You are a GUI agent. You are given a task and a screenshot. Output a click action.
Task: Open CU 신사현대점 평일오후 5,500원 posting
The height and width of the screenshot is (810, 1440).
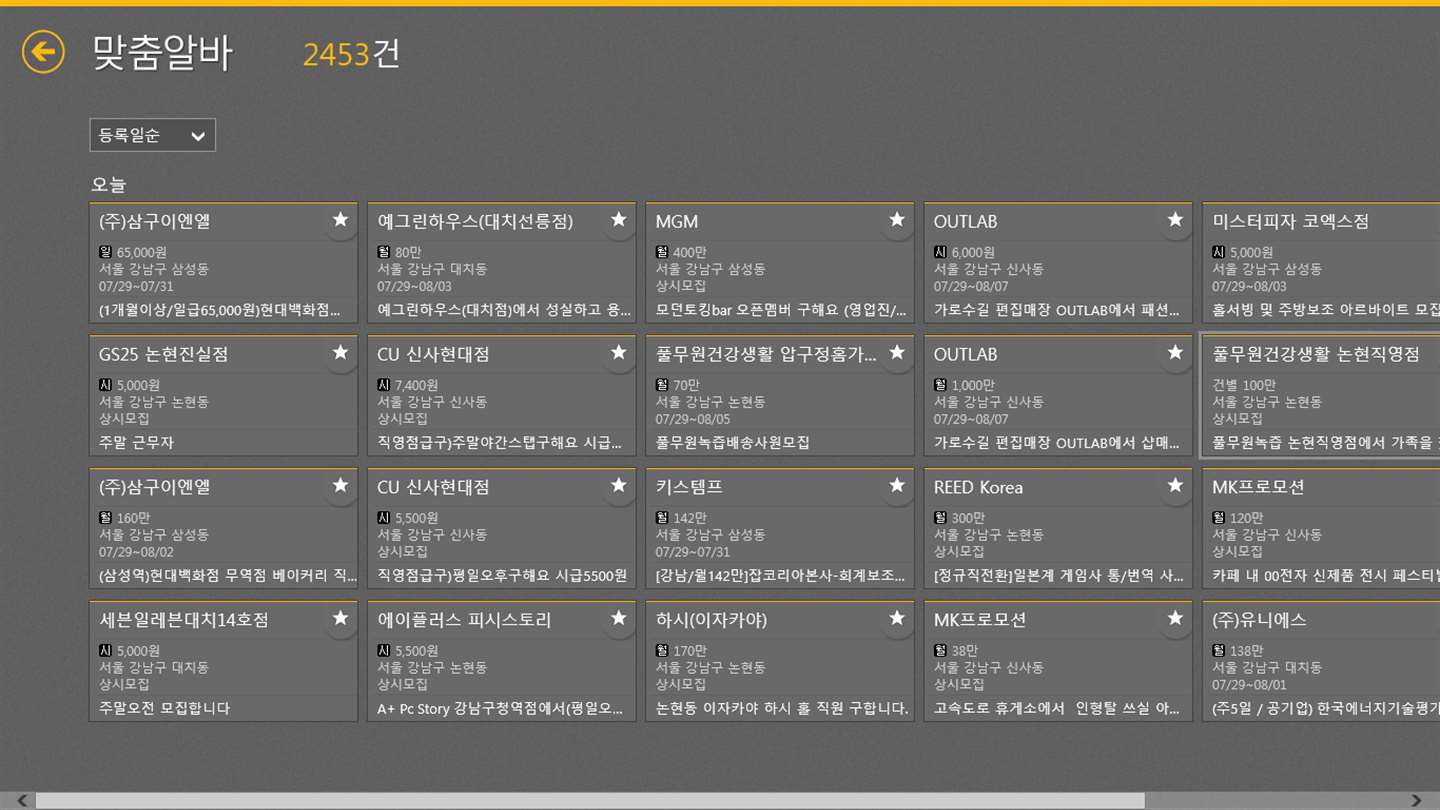click(x=501, y=529)
